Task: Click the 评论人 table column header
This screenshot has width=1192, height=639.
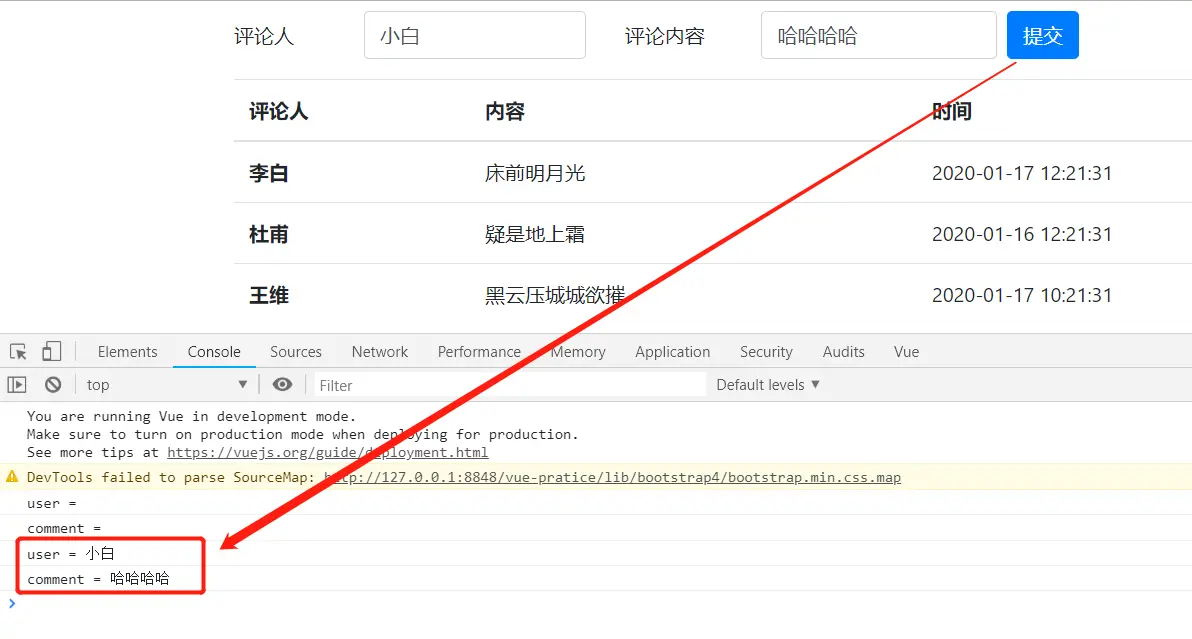Action: point(278,112)
